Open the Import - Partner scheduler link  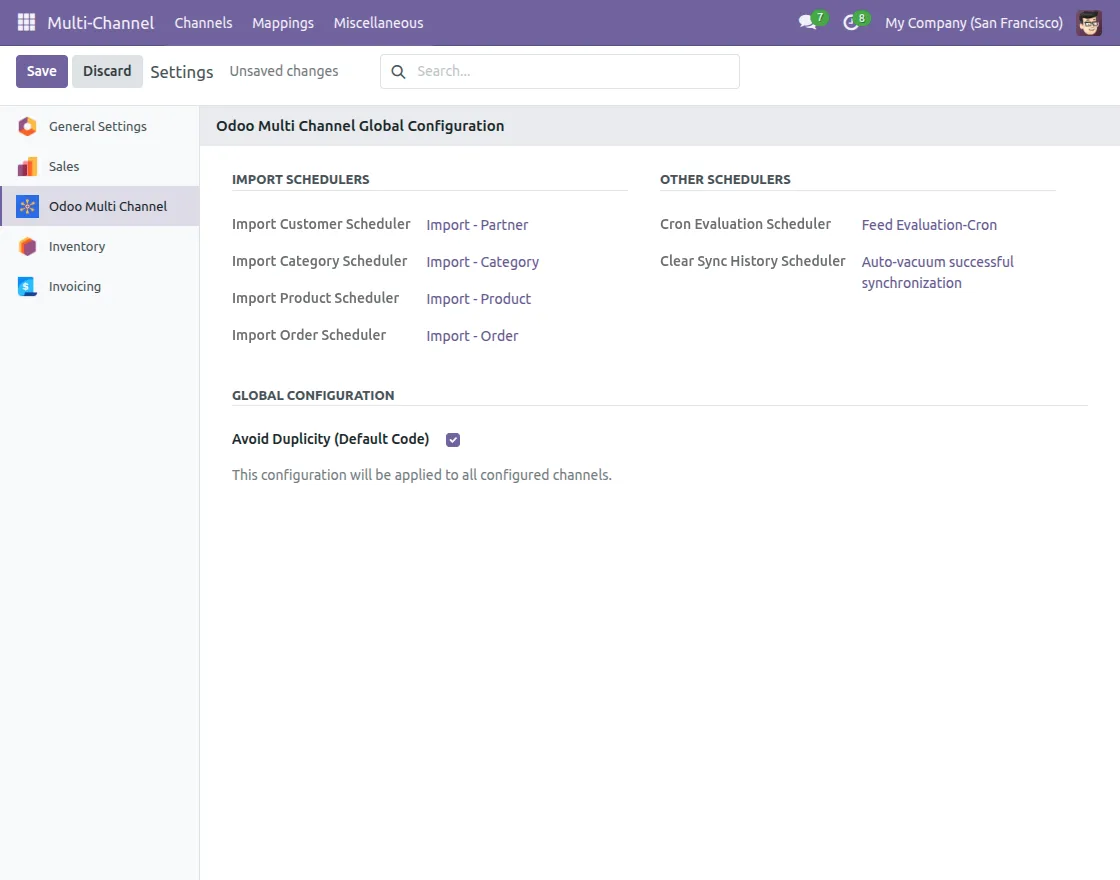coord(477,224)
